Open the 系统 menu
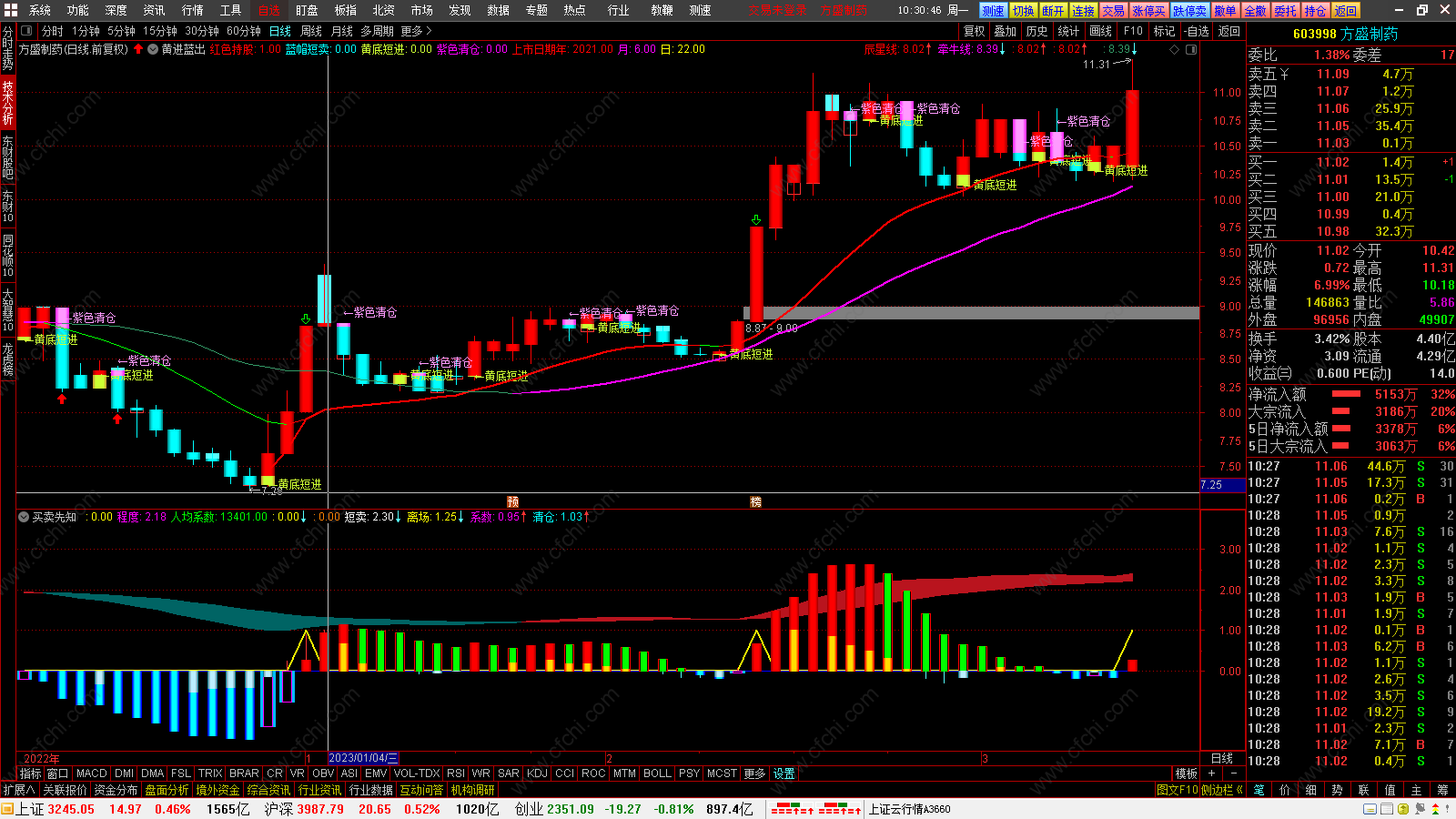 [40, 11]
